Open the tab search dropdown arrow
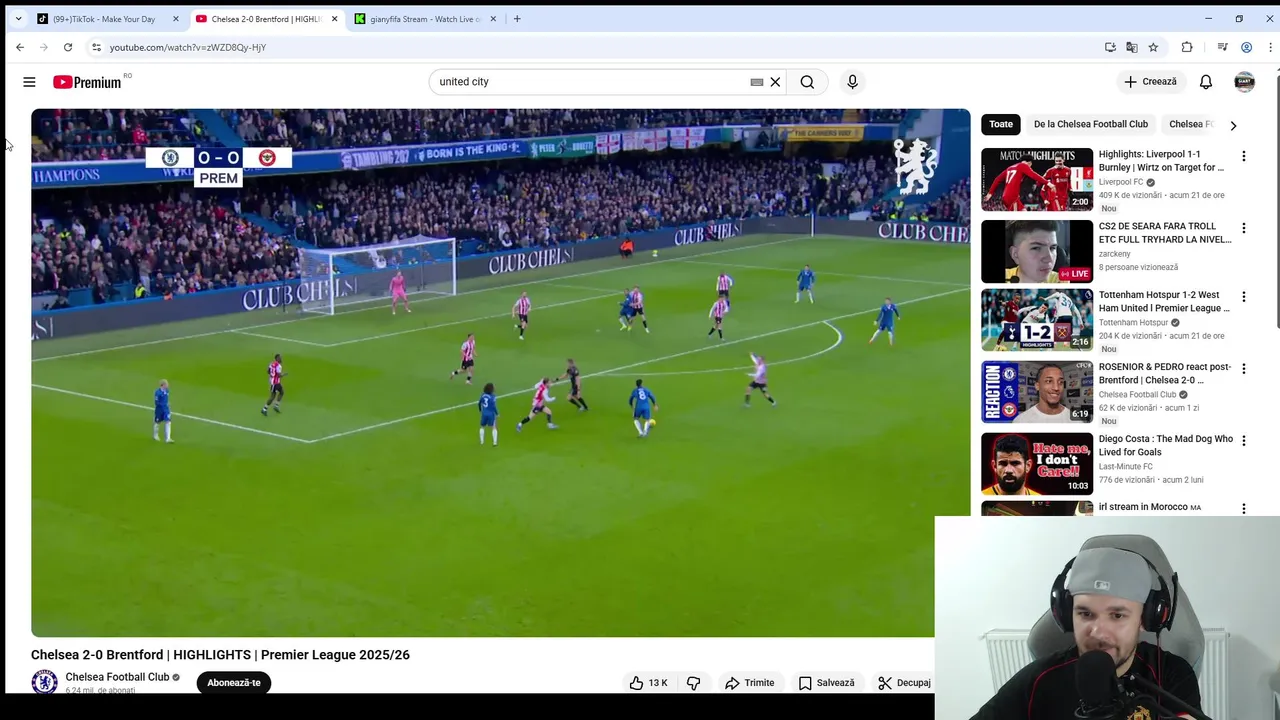Image resolution: width=1280 pixels, height=720 pixels. (18, 19)
